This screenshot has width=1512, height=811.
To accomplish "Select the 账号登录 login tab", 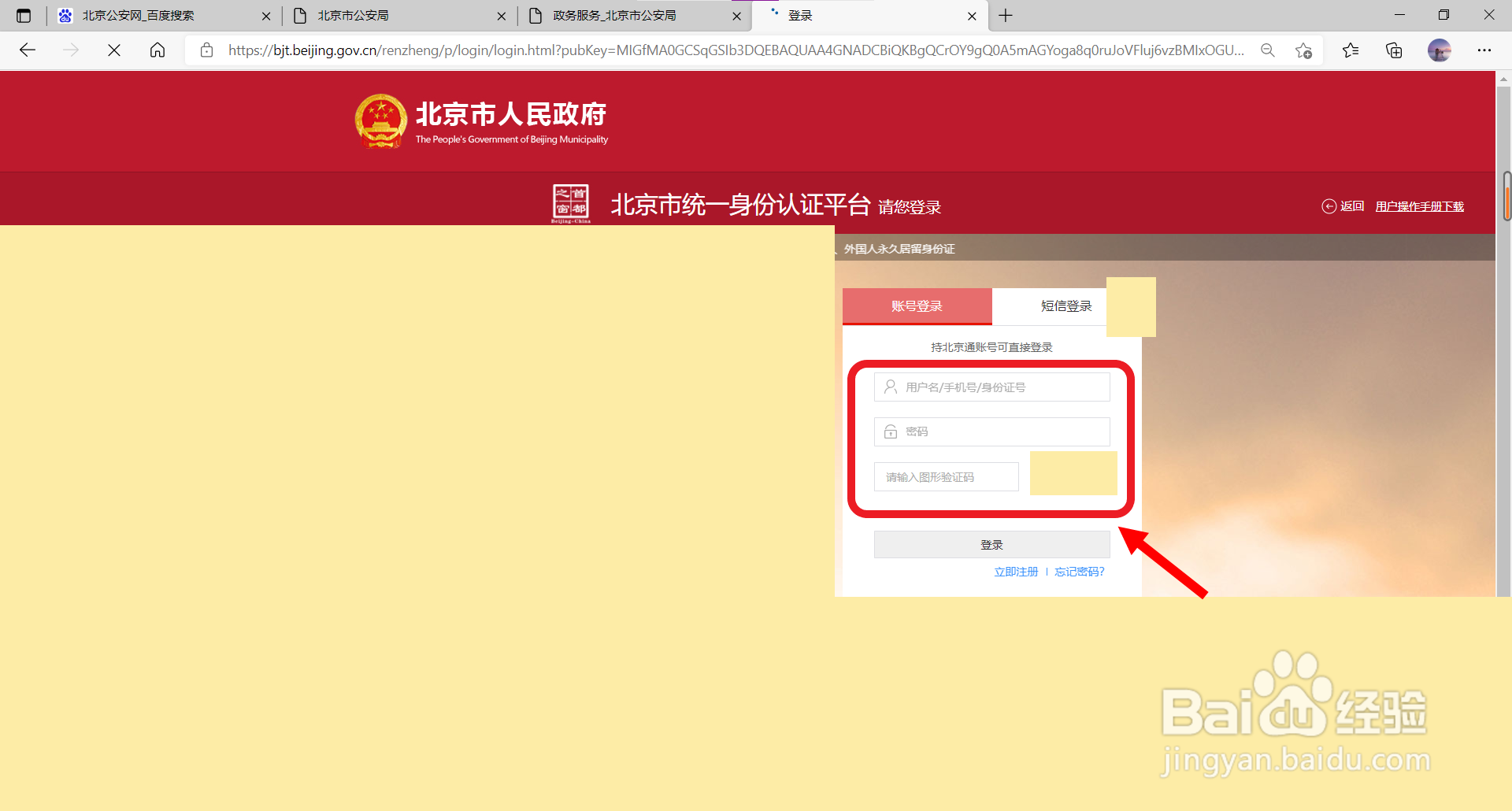I will pos(917,306).
